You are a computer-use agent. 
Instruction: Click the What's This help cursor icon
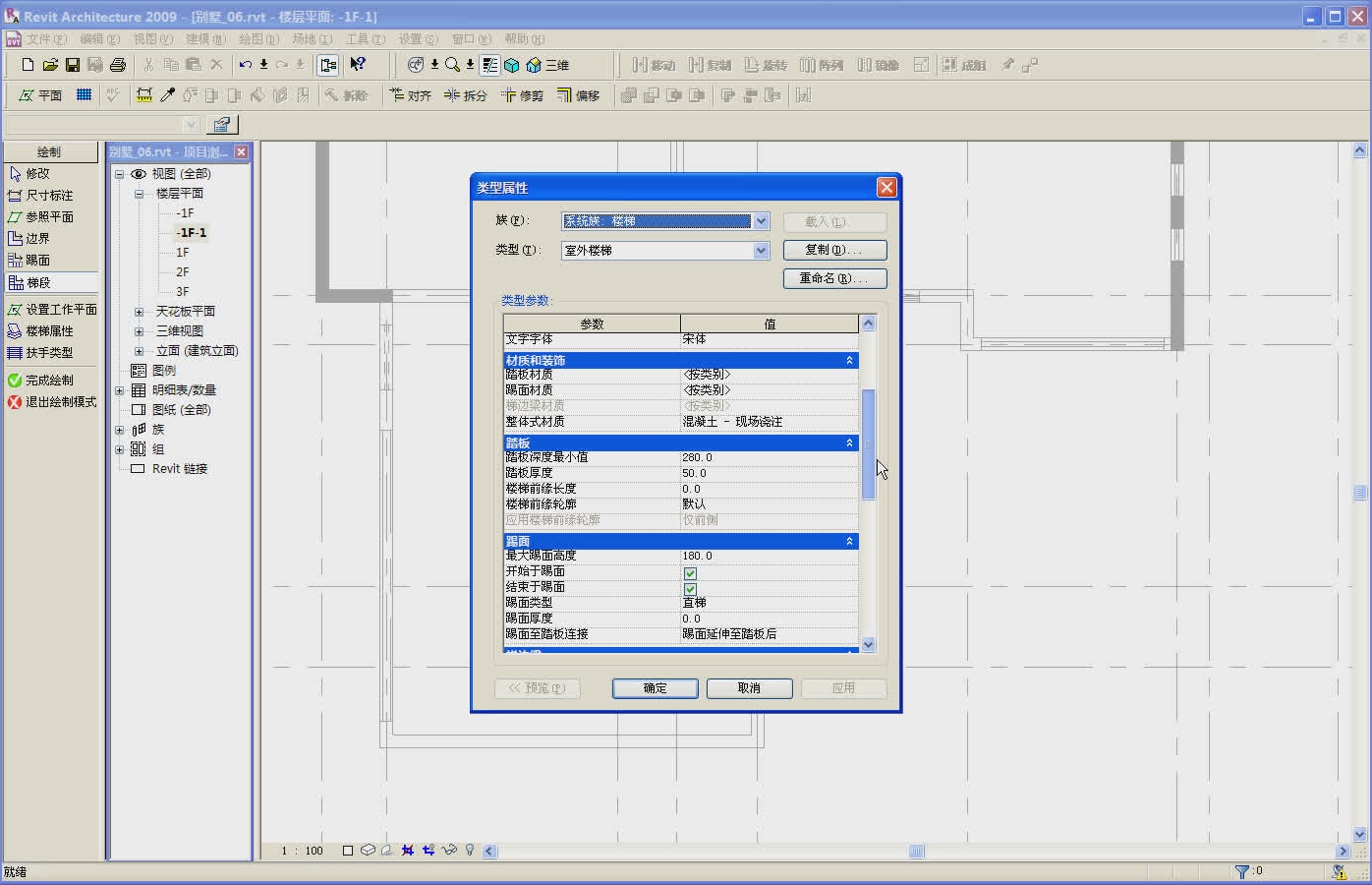pos(358,65)
